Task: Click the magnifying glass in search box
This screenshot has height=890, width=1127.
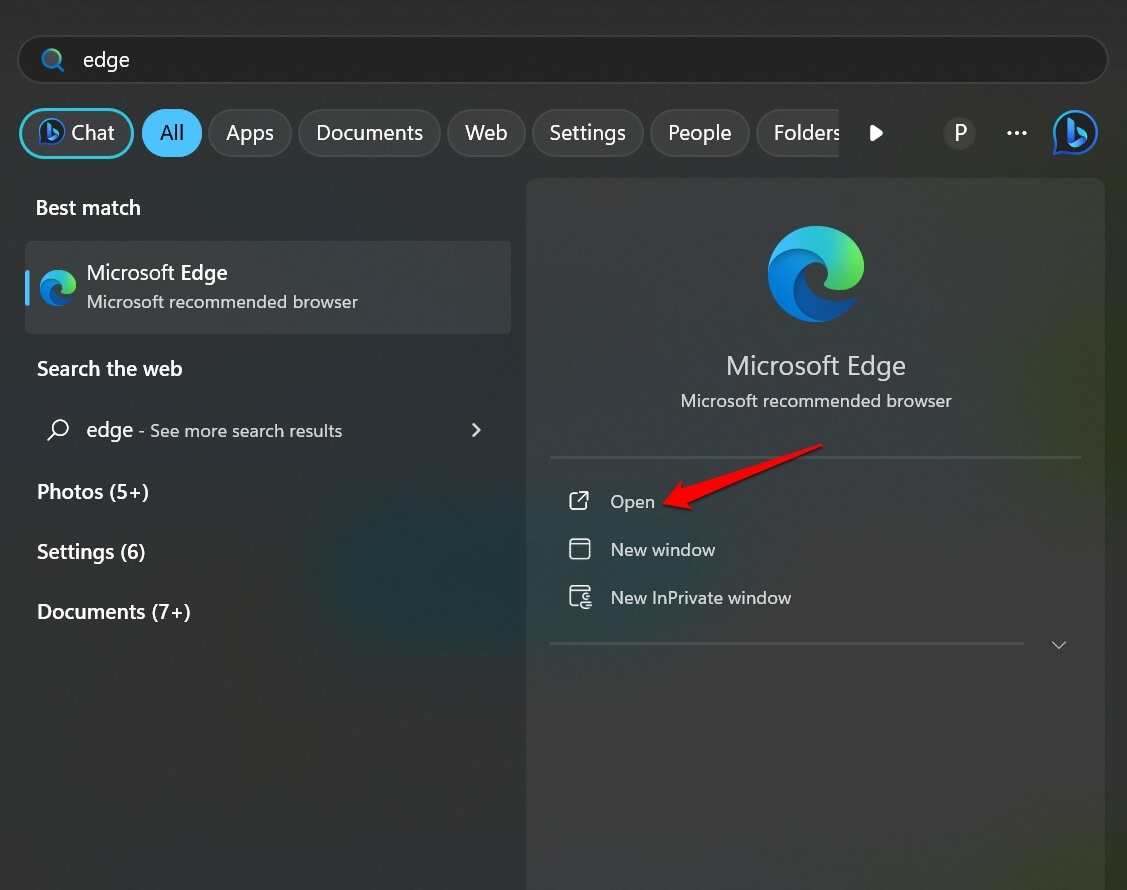Action: (51, 60)
